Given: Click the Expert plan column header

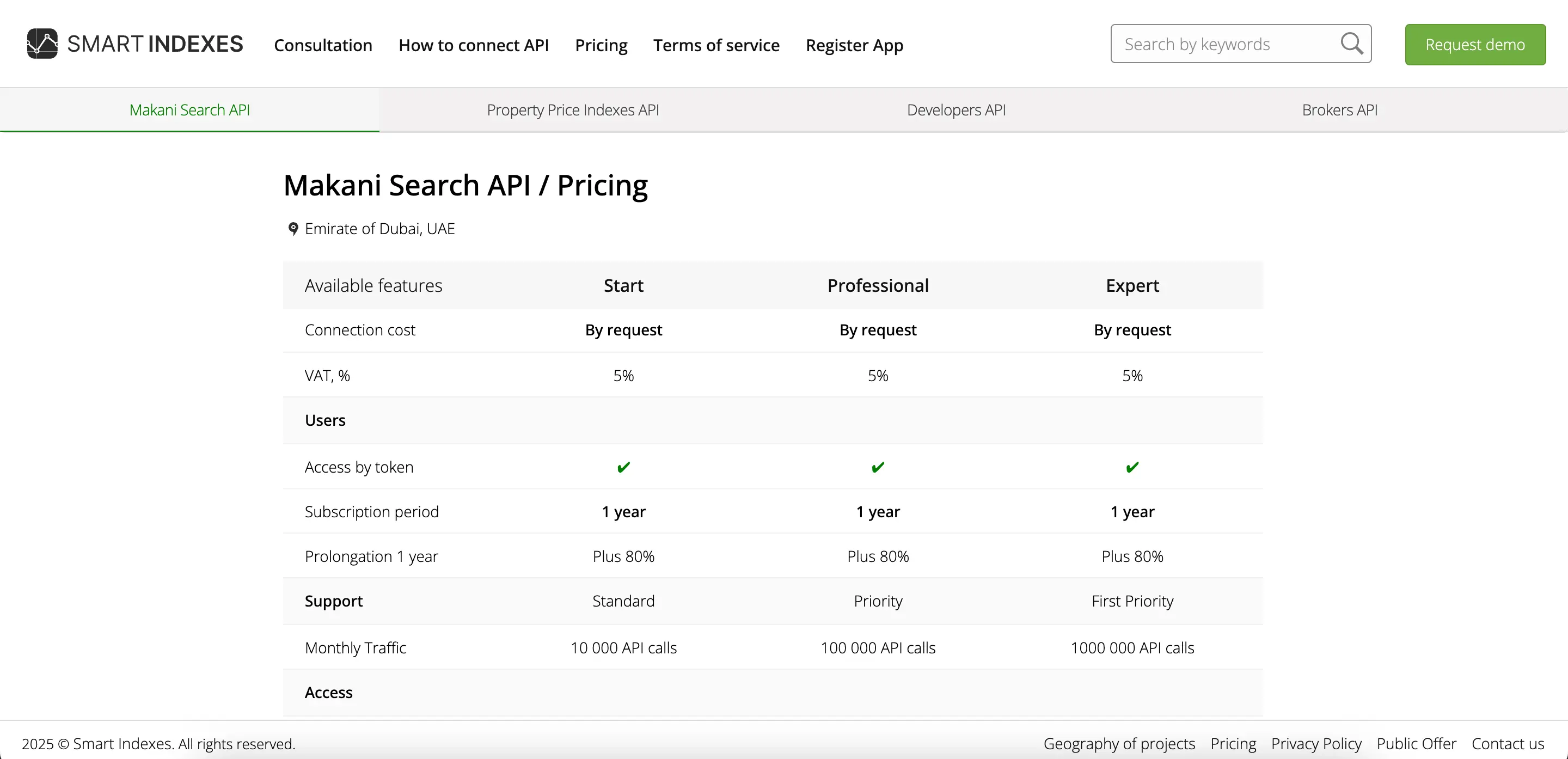Looking at the screenshot, I should [1132, 285].
